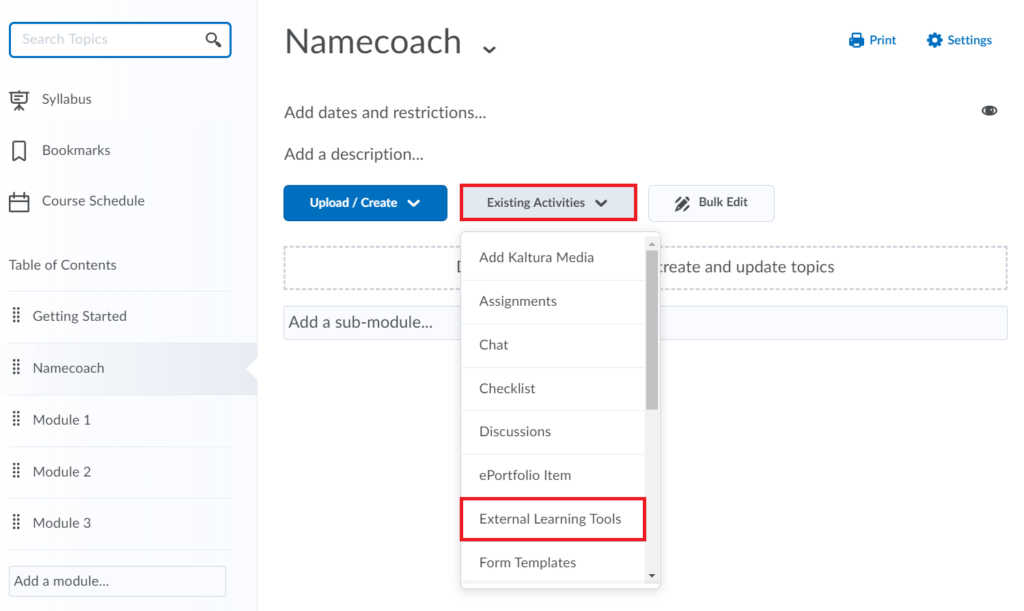The height and width of the screenshot is (611, 1024).
Task: Click the Course Schedule calendar icon
Action: coord(18,200)
